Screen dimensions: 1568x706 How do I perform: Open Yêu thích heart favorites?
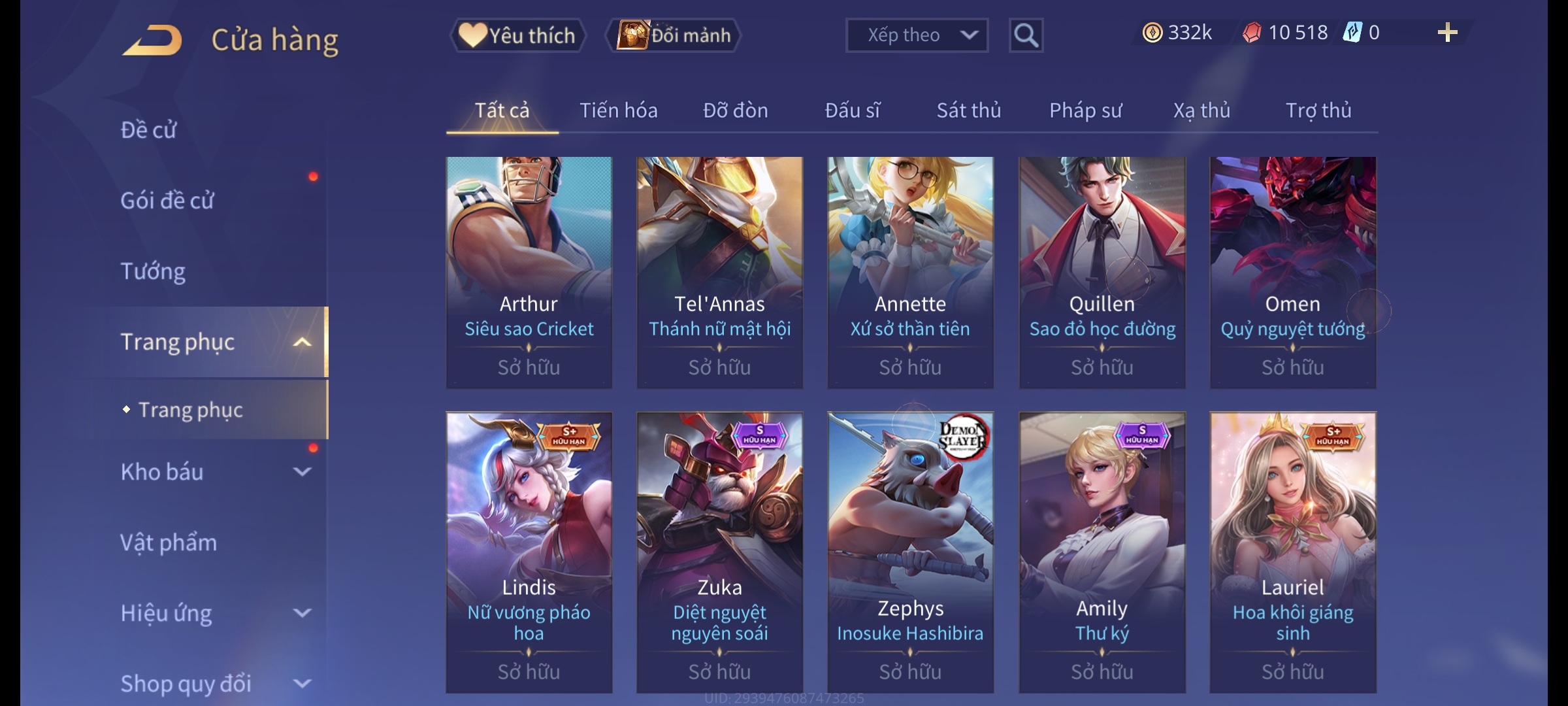click(x=517, y=35)
